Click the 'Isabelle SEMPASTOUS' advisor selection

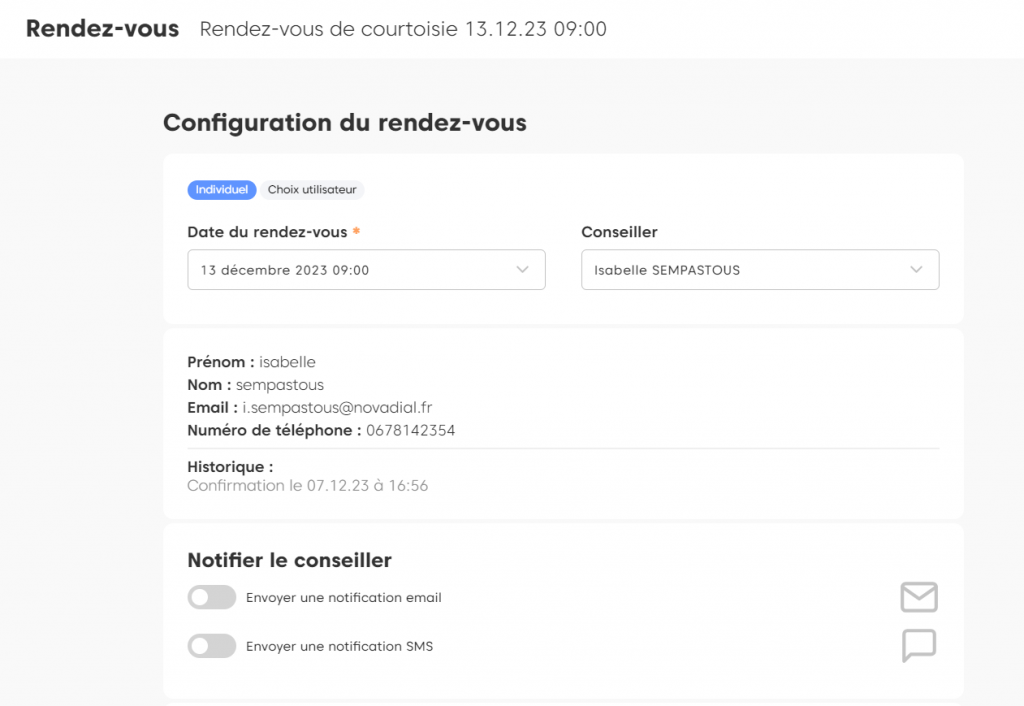point(667,270)
